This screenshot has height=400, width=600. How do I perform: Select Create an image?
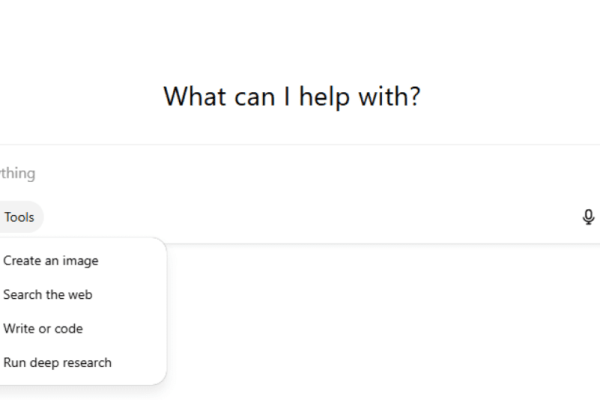coord(51,261)
